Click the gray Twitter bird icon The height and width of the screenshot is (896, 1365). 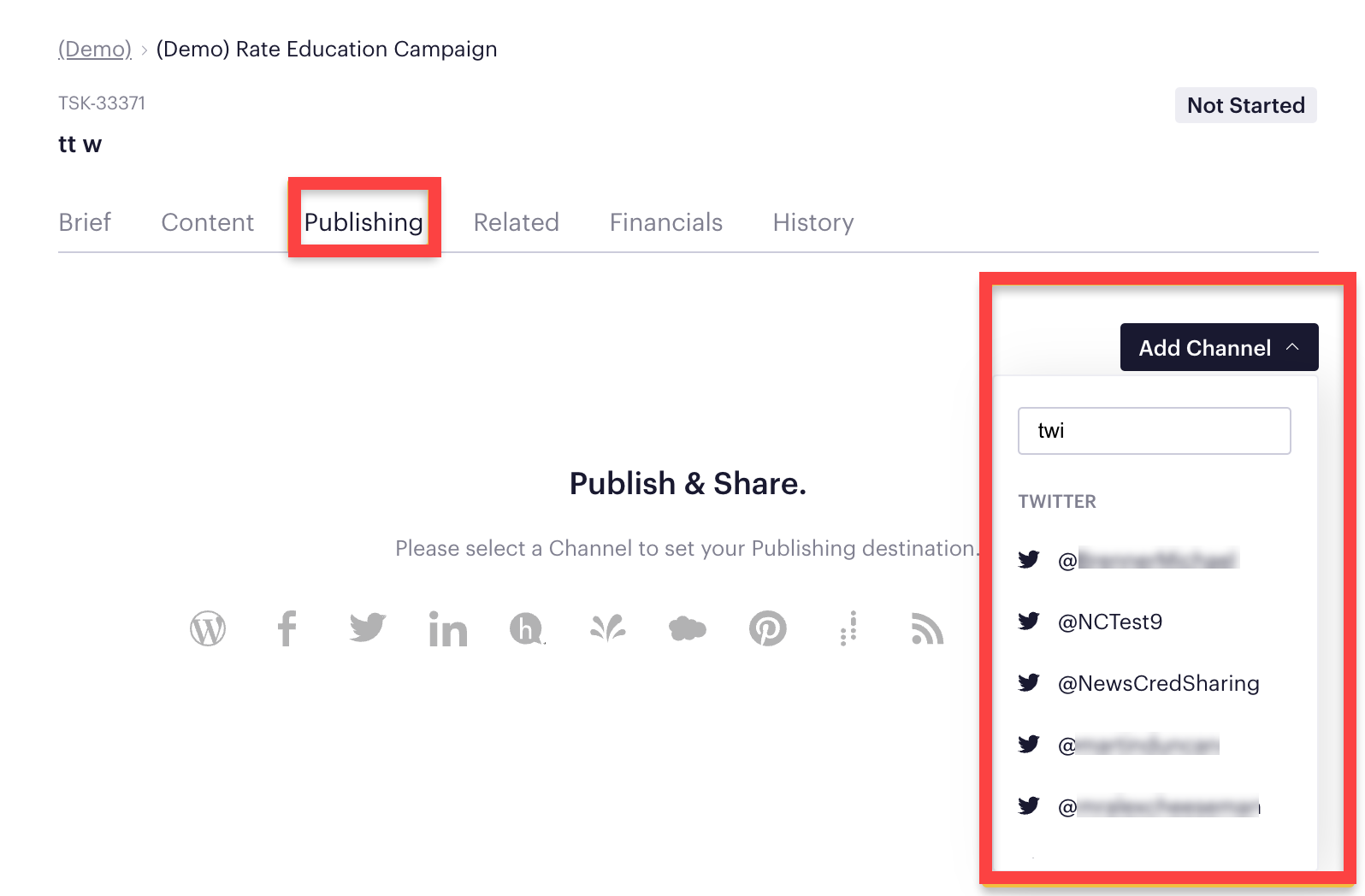[368, 628]
